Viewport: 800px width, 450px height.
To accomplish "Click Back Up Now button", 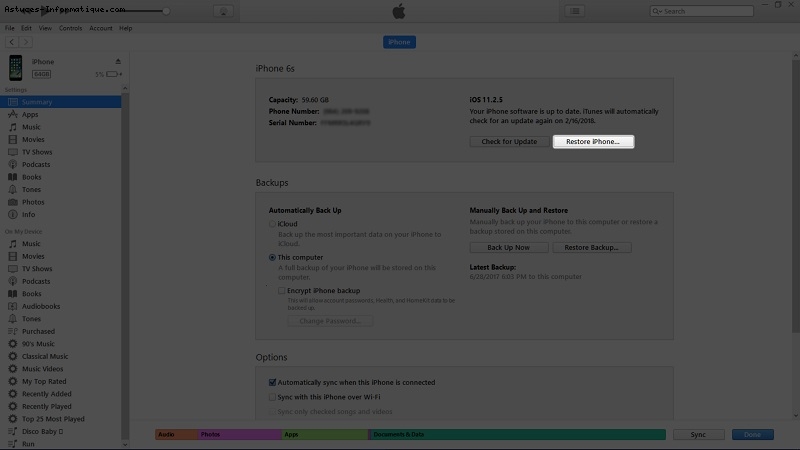I will [509, 247].
